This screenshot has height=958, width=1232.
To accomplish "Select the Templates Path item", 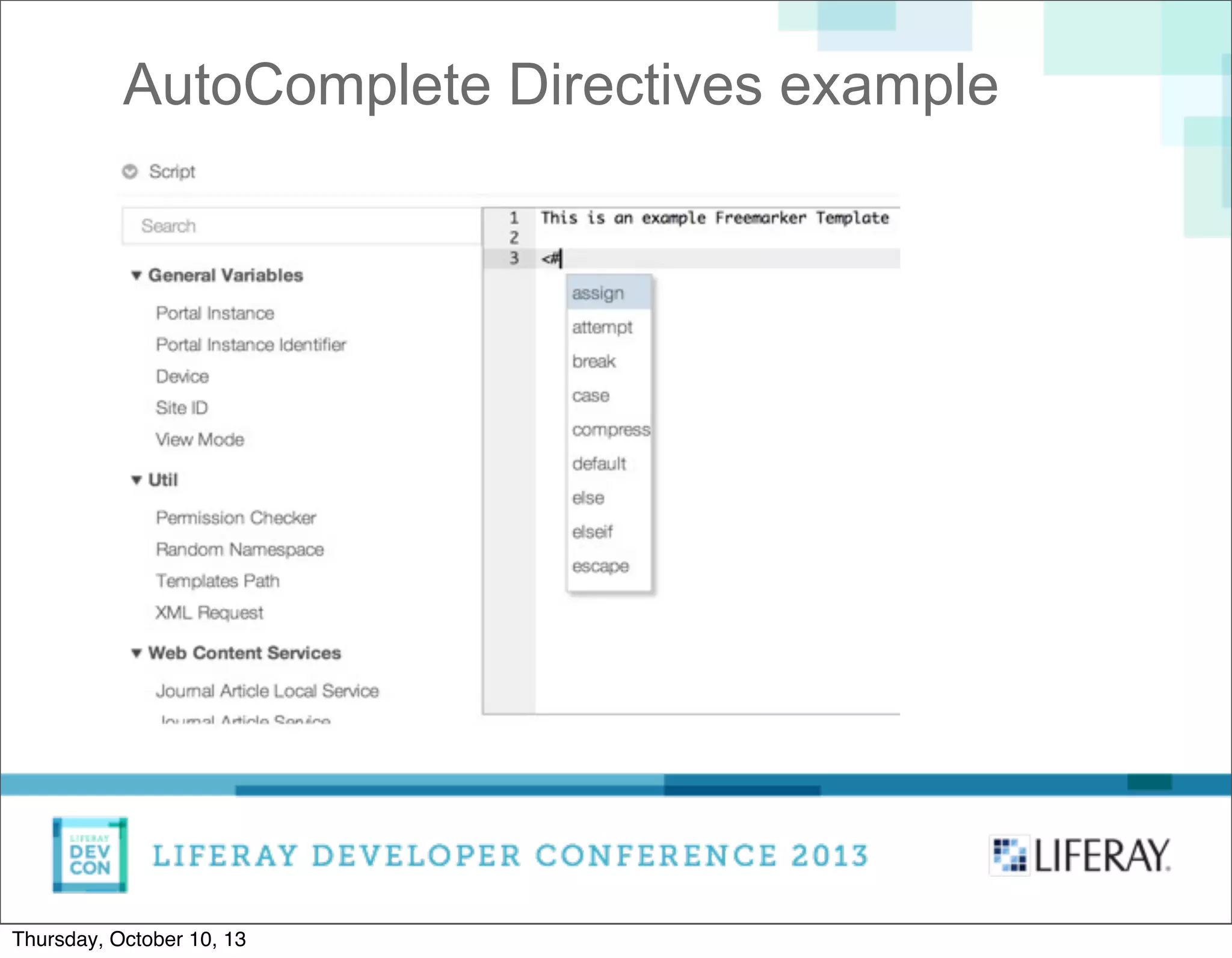I will click(218, 581).
